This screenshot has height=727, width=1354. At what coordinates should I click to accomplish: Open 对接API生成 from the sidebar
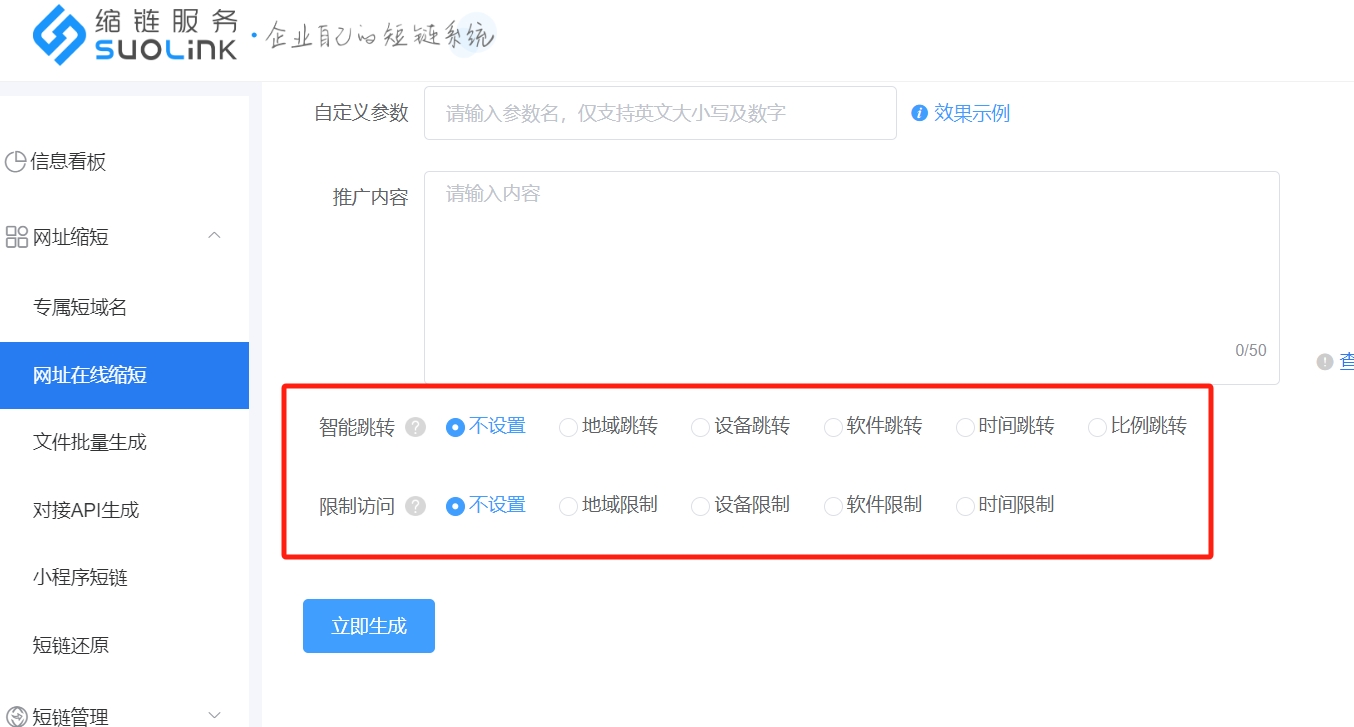(86, 510)
